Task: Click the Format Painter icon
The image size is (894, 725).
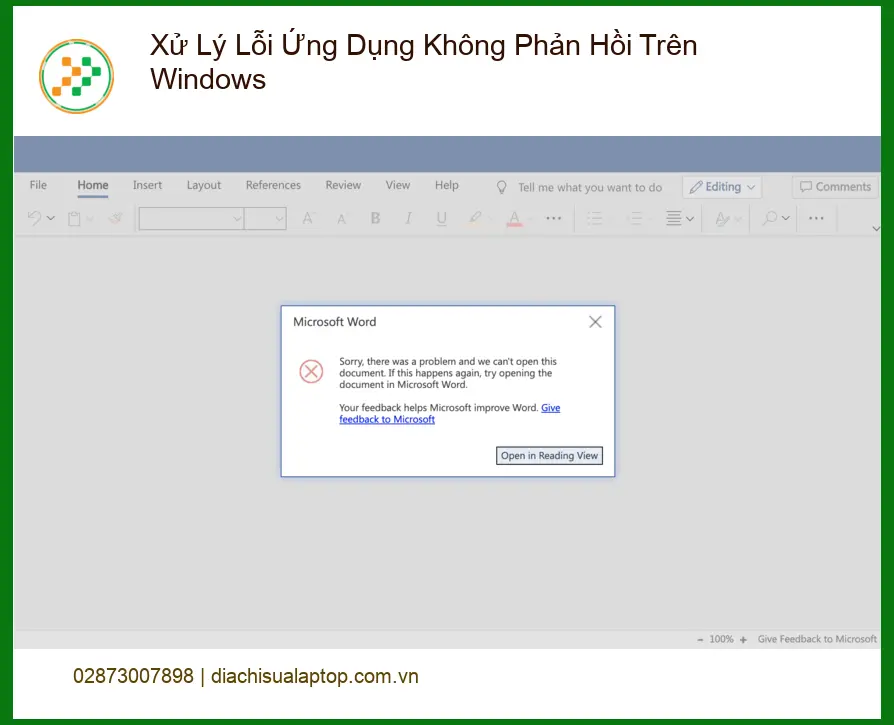Action: pyautogui.click(x=116, y=218)
